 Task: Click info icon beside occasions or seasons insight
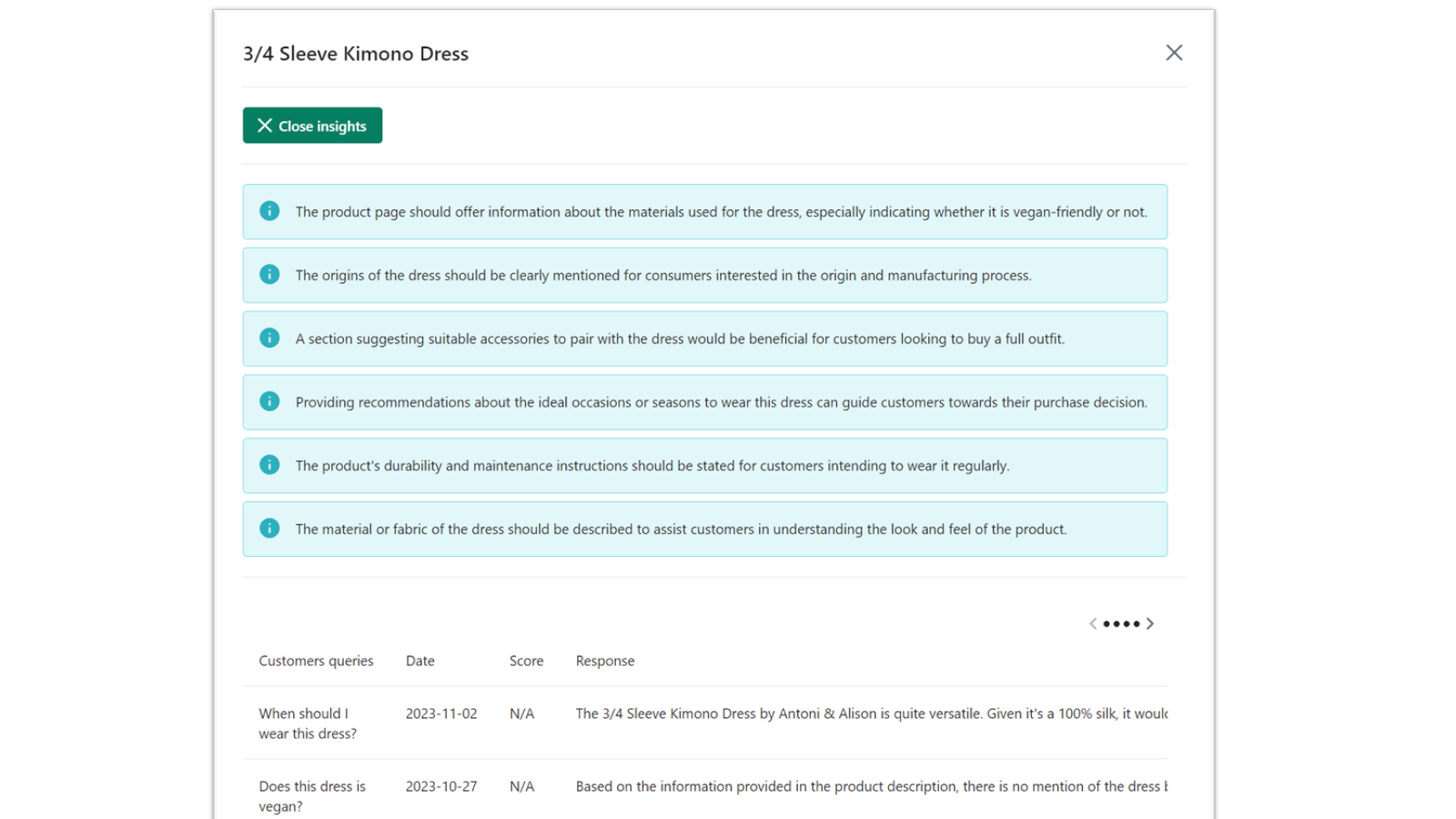[x=269, y=401]
